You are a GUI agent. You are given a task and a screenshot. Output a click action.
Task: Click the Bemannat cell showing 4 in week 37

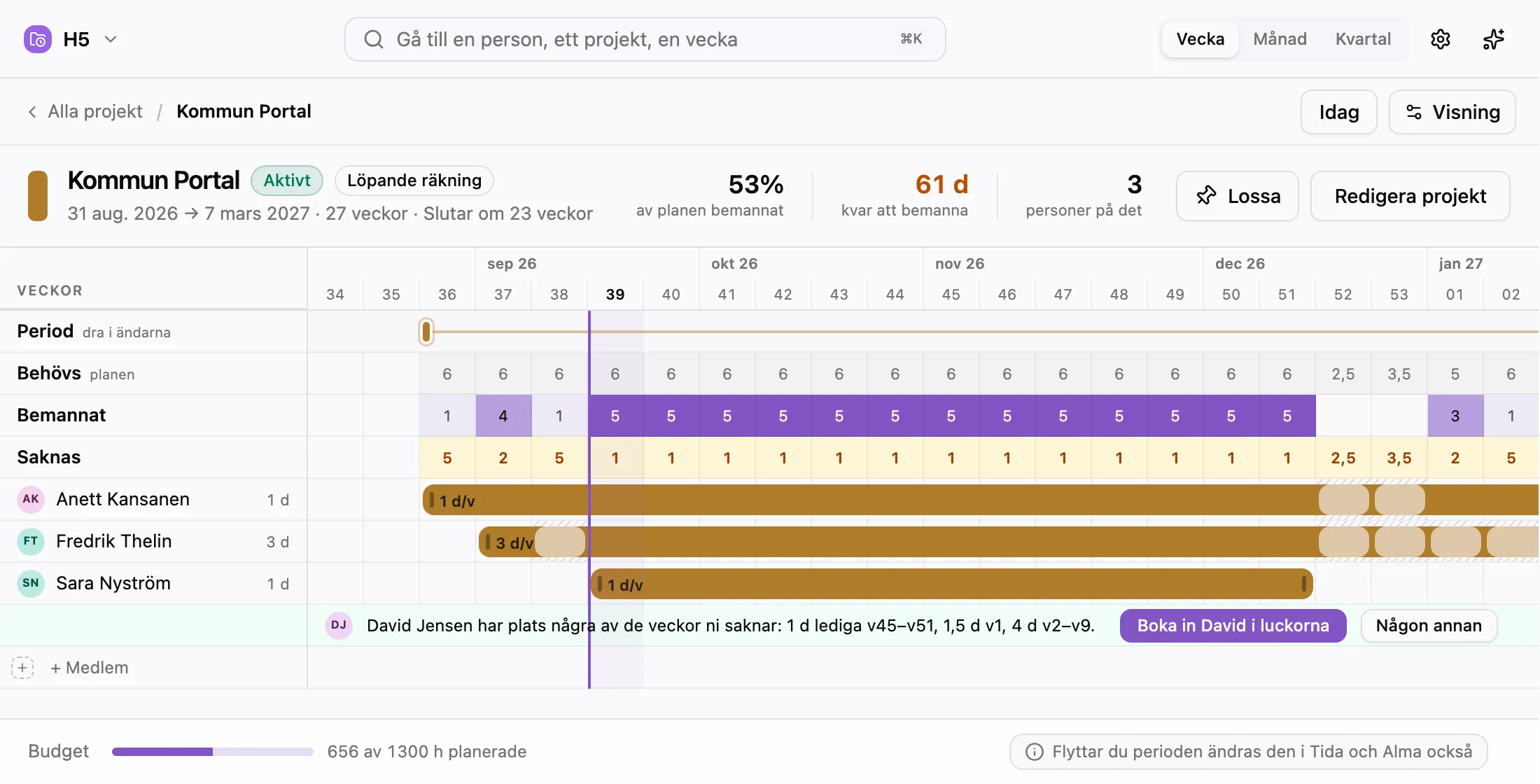point(503,416)
